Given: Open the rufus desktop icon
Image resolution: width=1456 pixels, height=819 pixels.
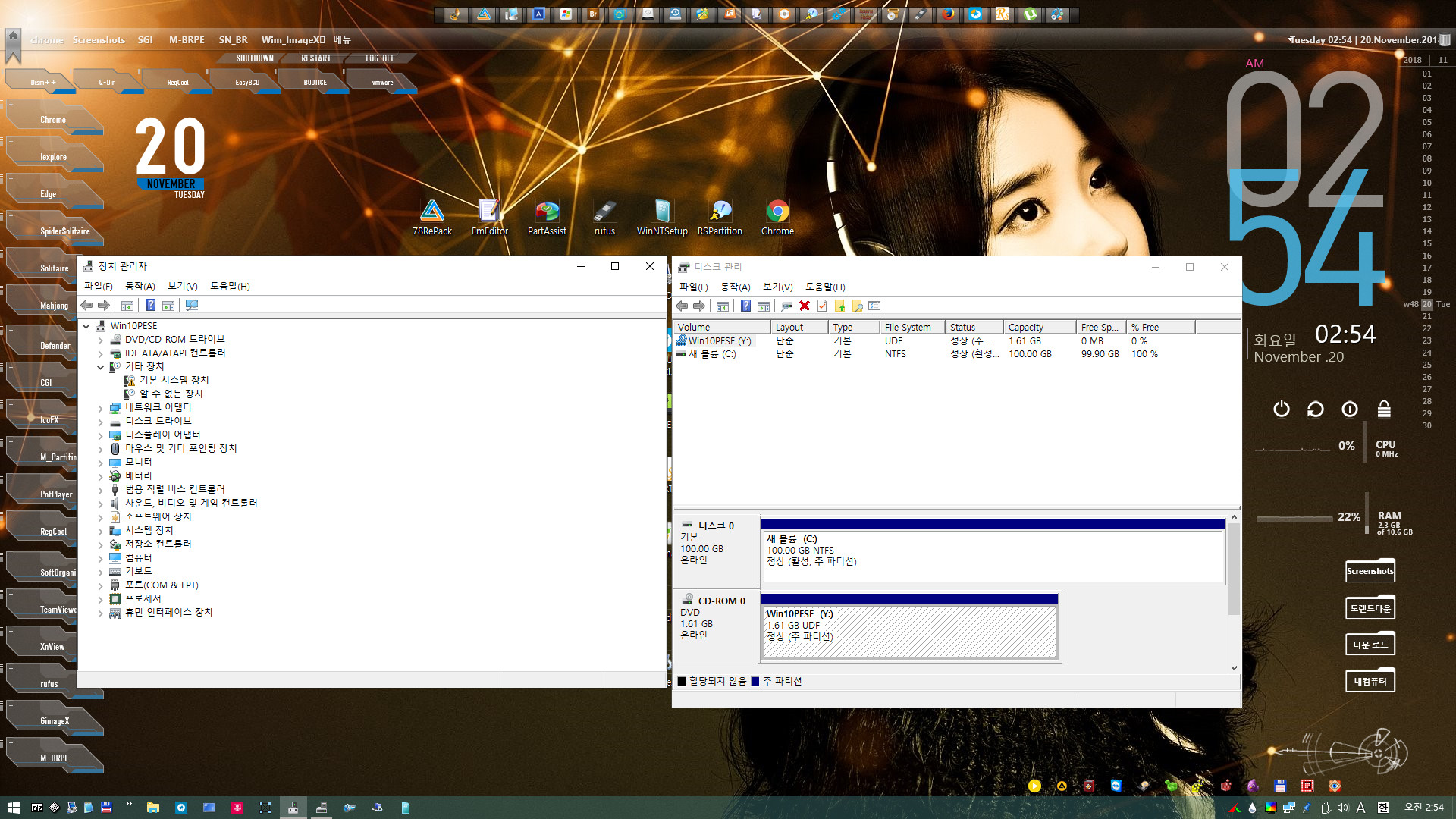Looking at the screenshot, I should (x=604, y=217).
